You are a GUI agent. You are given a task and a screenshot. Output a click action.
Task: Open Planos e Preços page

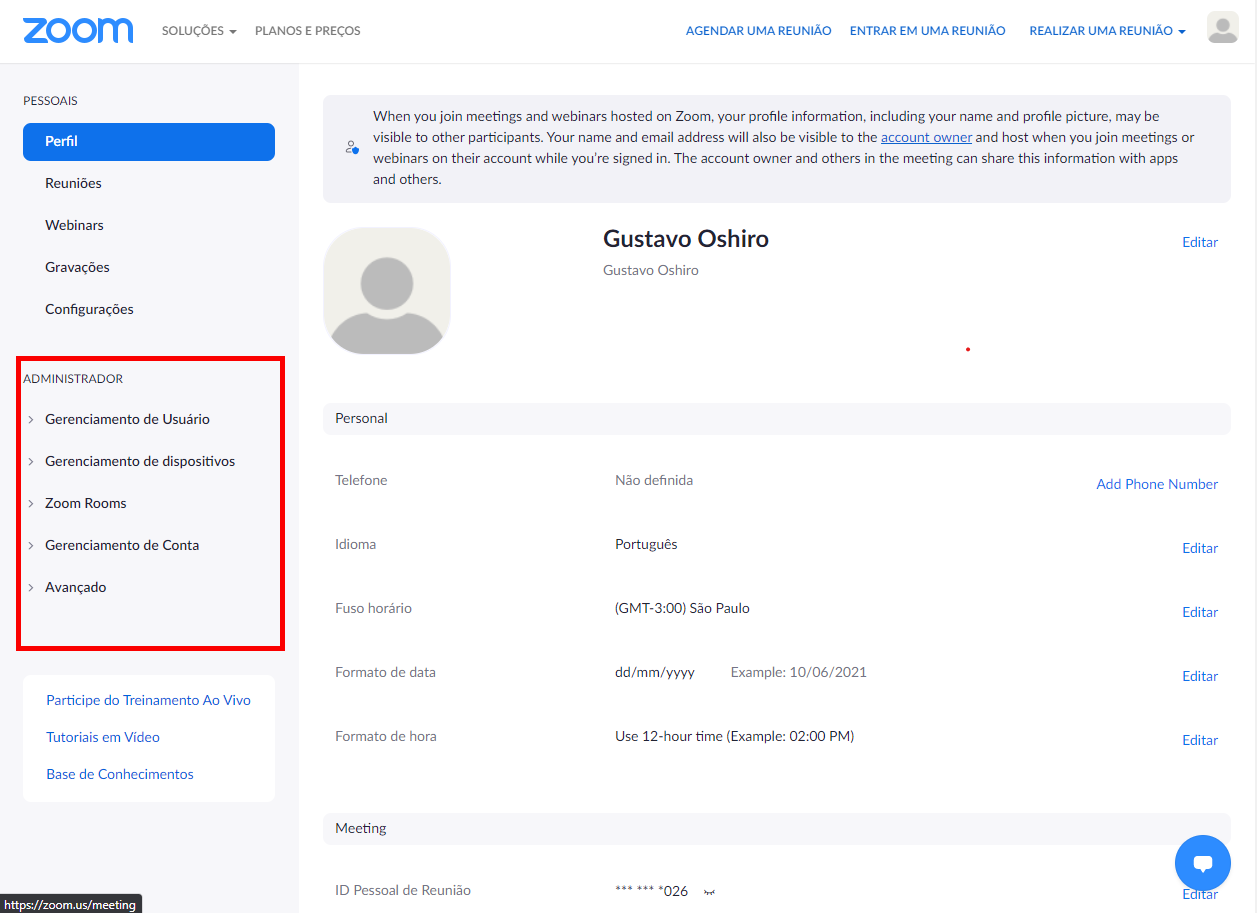(x=308, y=31)
